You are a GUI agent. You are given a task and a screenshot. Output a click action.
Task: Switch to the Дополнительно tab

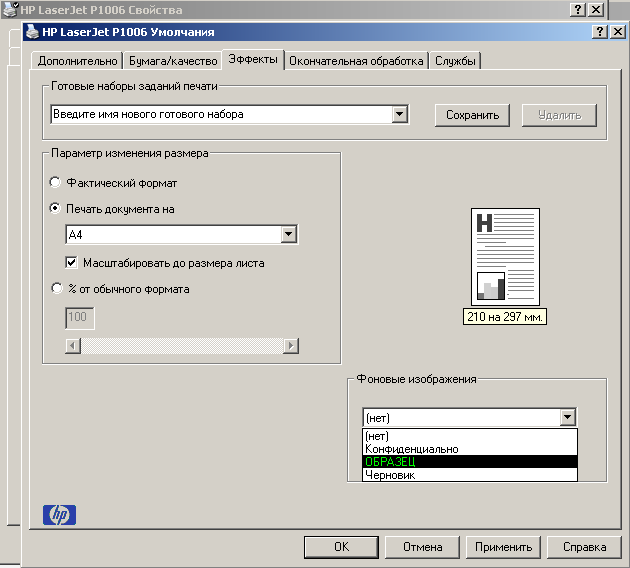77,61
